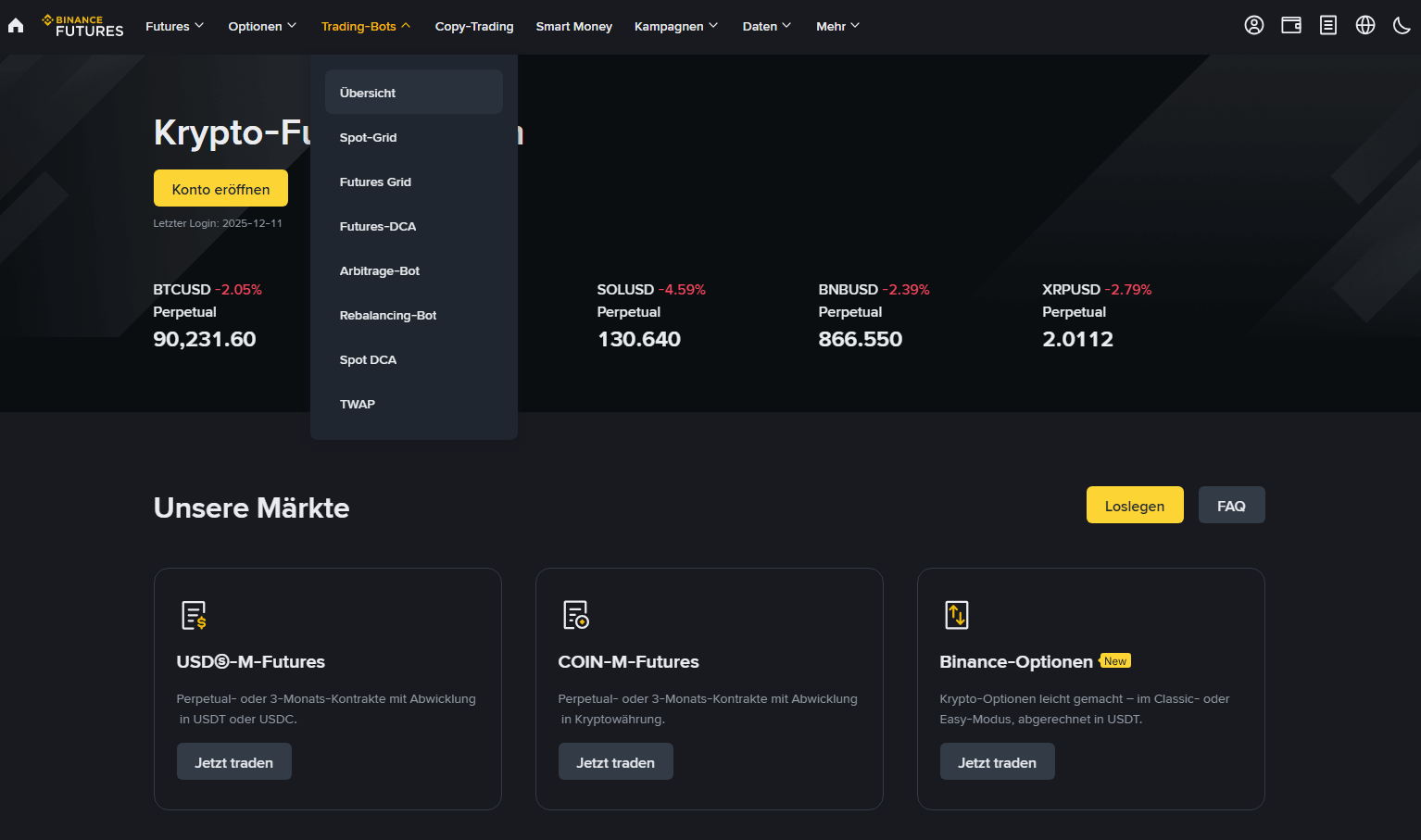Expand the Optionen menu

(x=262, y=26)
